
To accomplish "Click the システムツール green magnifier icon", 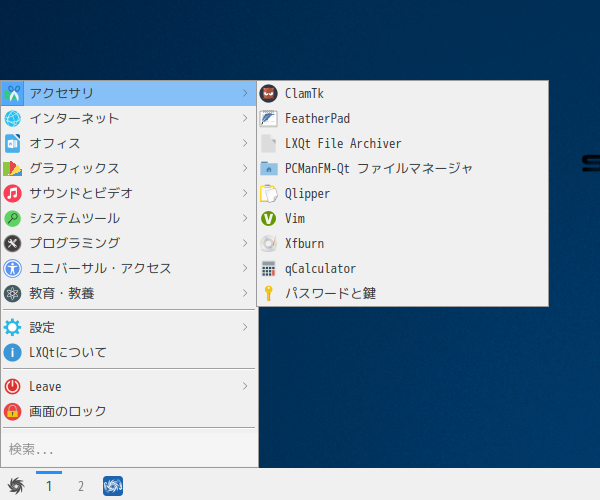I will pos(13,218).
